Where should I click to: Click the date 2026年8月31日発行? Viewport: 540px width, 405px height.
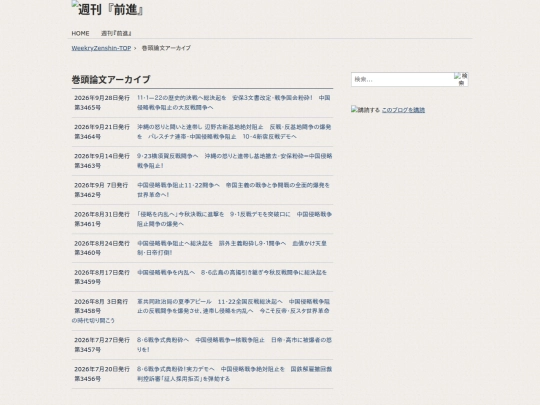click(102, 214)
